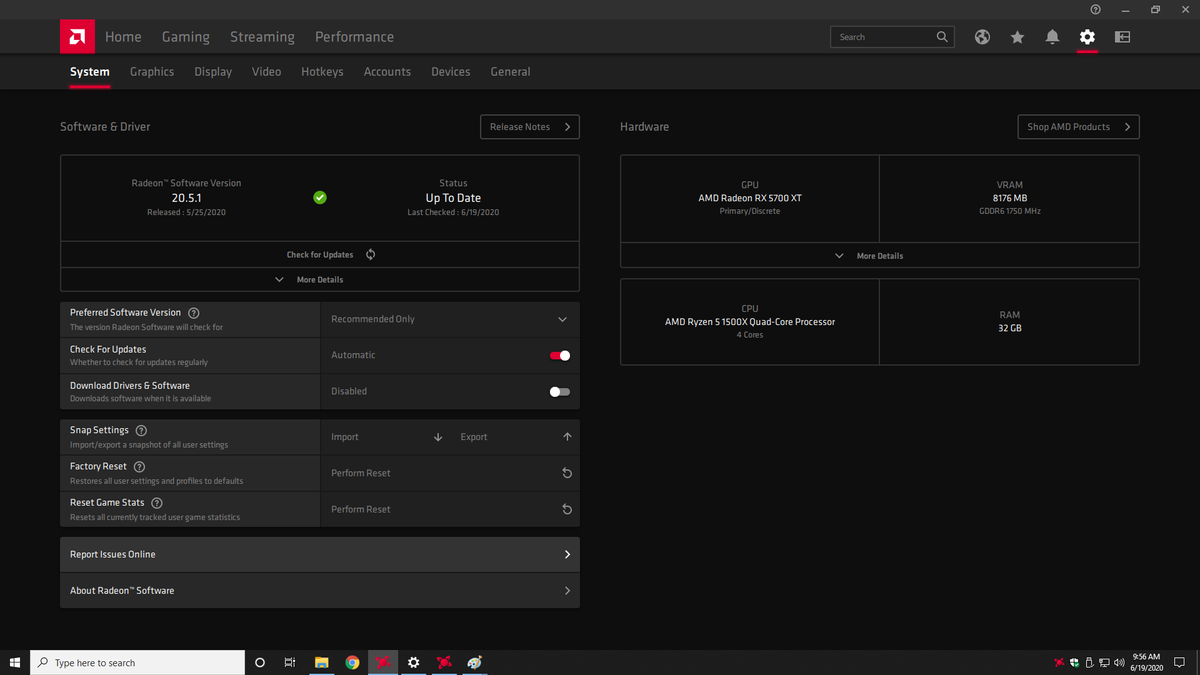Image resolution: width=1200 pixels, height=675 pixels.
Task: Click the globe language icon
Action: [982, 36]
